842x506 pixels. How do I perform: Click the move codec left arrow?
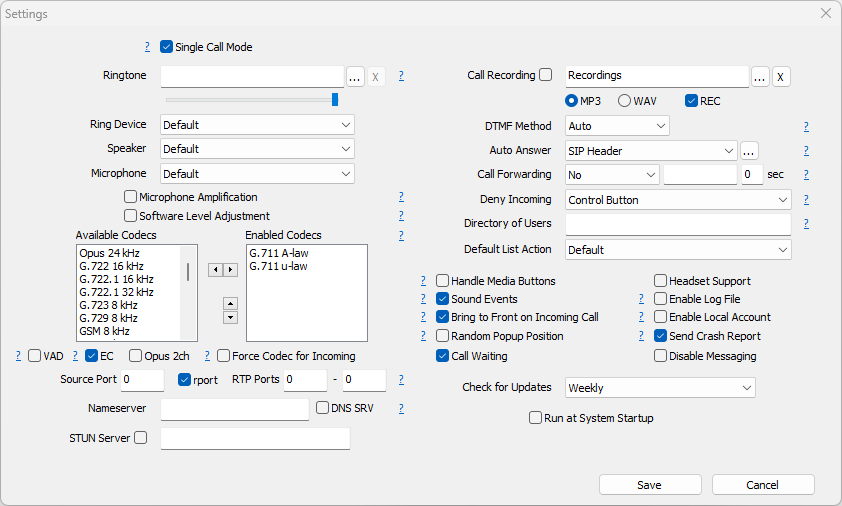click(215, 270)
